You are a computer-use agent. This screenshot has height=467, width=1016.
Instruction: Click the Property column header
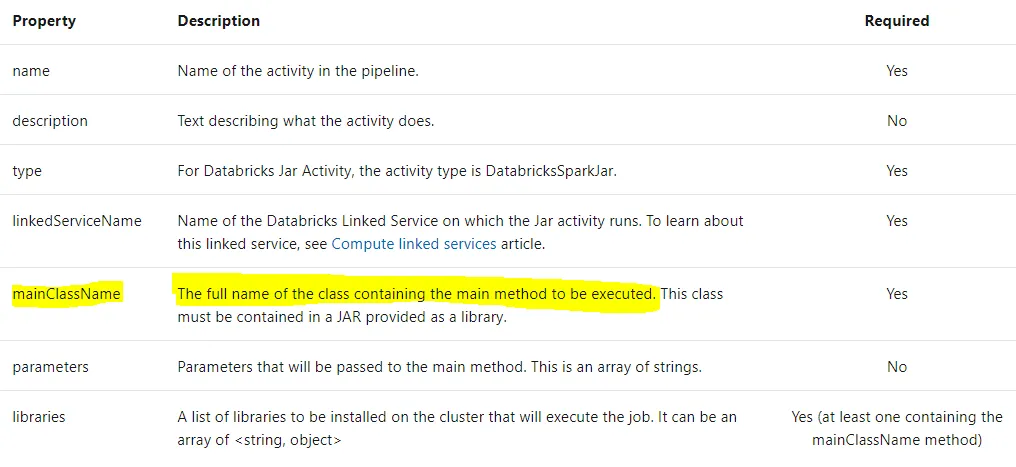click(44, 21)
